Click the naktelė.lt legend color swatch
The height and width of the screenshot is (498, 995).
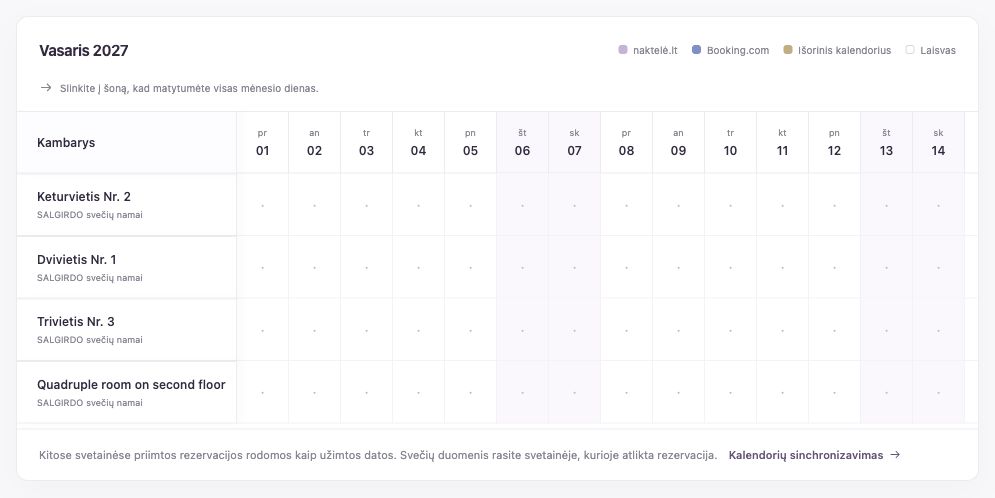coord(623,49)
